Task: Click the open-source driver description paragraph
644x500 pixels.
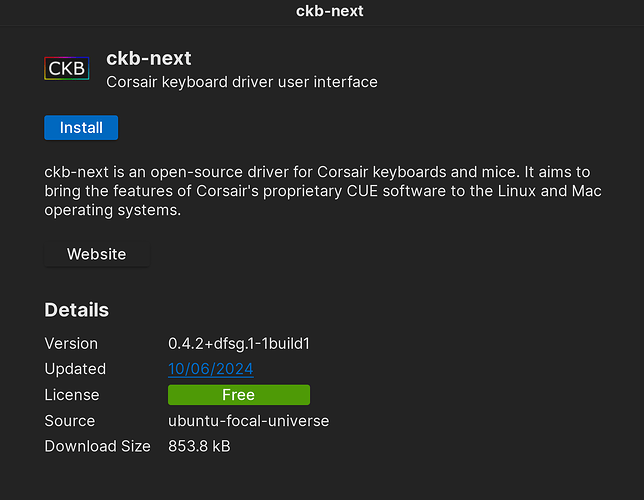Action: click(323, 191)
